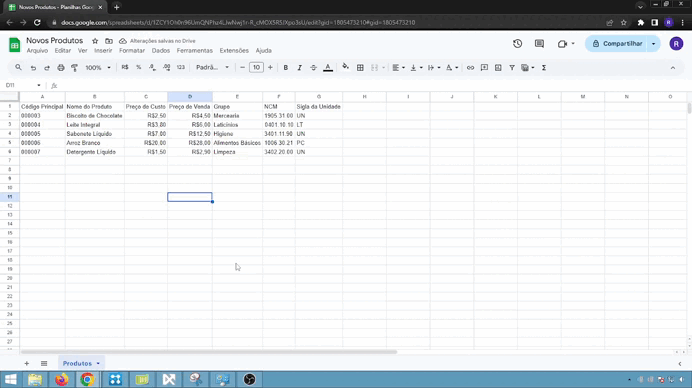Screen dimensions: 692x388
Task: Click the Compartilhar button
Action: (617, 44)
